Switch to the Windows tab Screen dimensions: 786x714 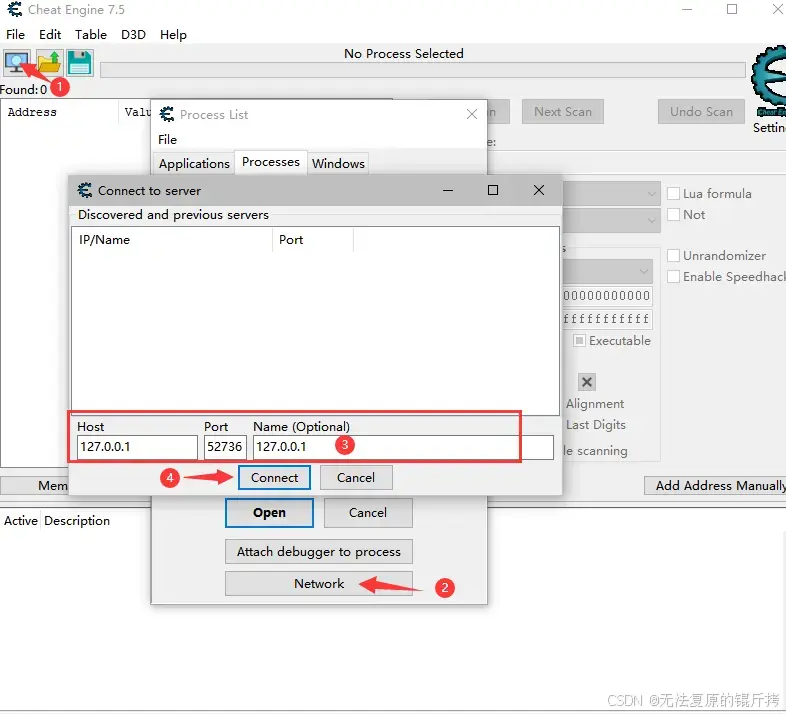pos(338,163)
